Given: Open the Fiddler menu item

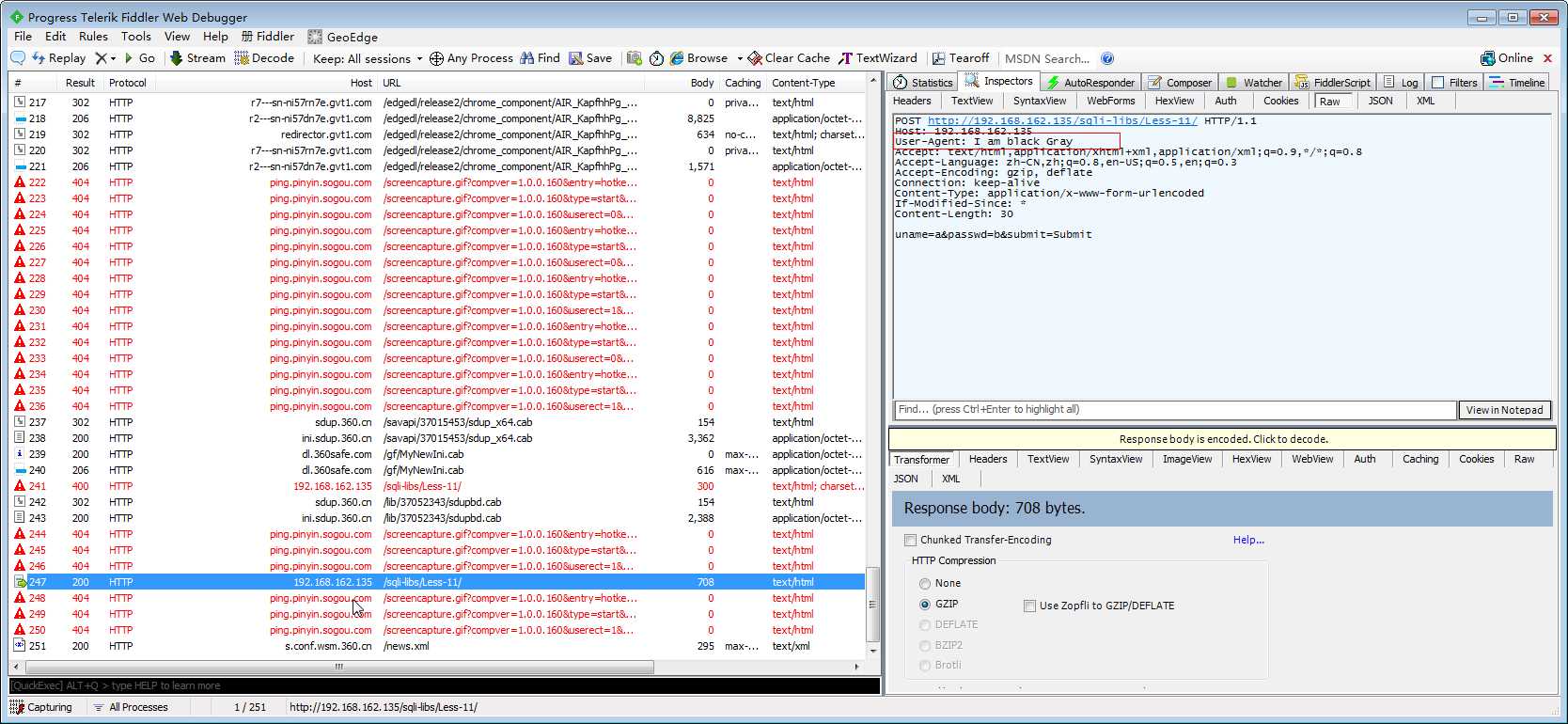Looking at the screenshot, I should click(268, 37).
